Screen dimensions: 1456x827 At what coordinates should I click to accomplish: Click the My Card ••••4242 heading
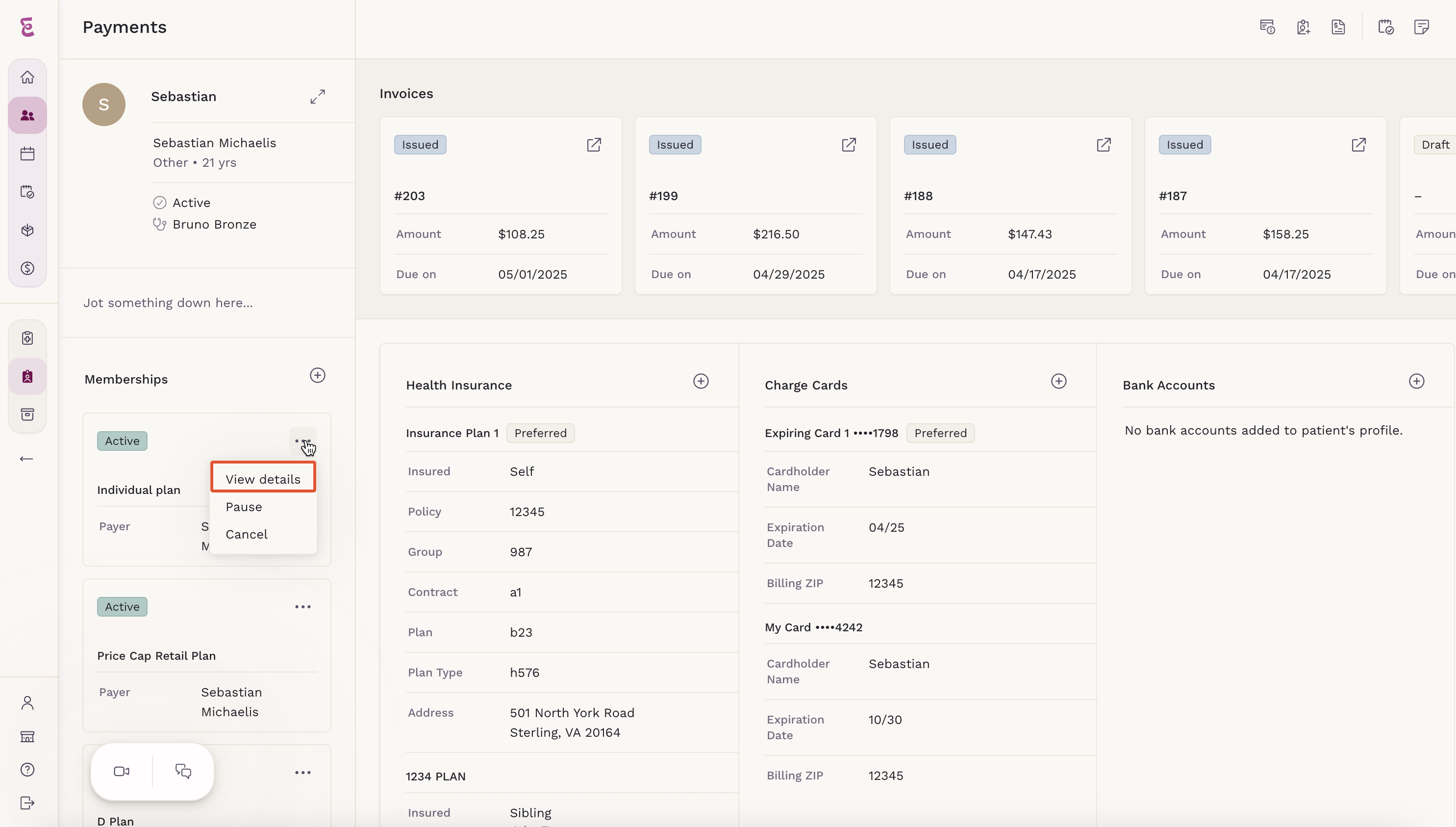[x=813, y=627]
